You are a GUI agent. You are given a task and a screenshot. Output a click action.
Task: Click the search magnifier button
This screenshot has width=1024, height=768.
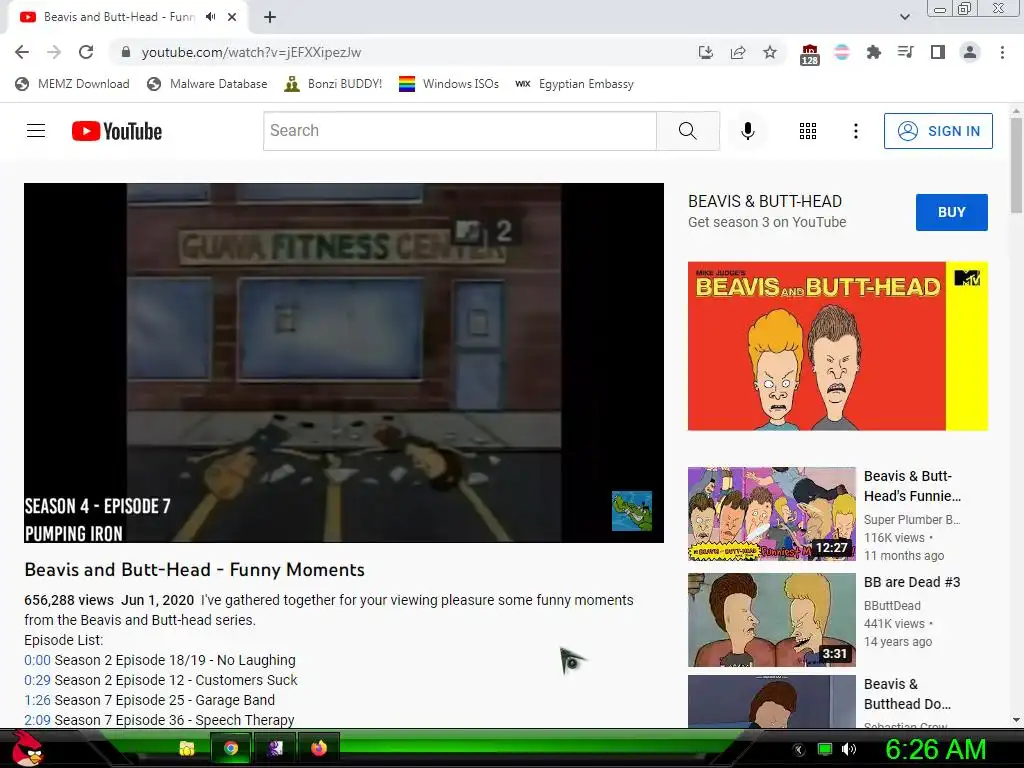[x=688, y=131]
